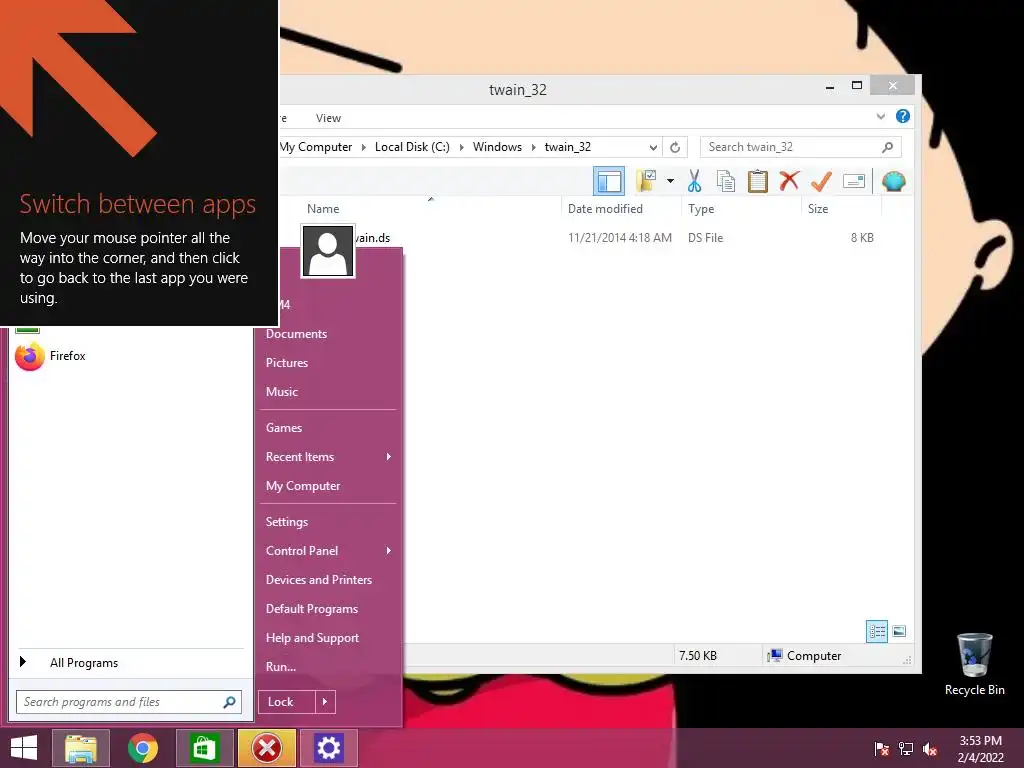This screenshot has height=768, width=1024.
Task: Open the Store from the taskbar
Action: tap(204, 748)
